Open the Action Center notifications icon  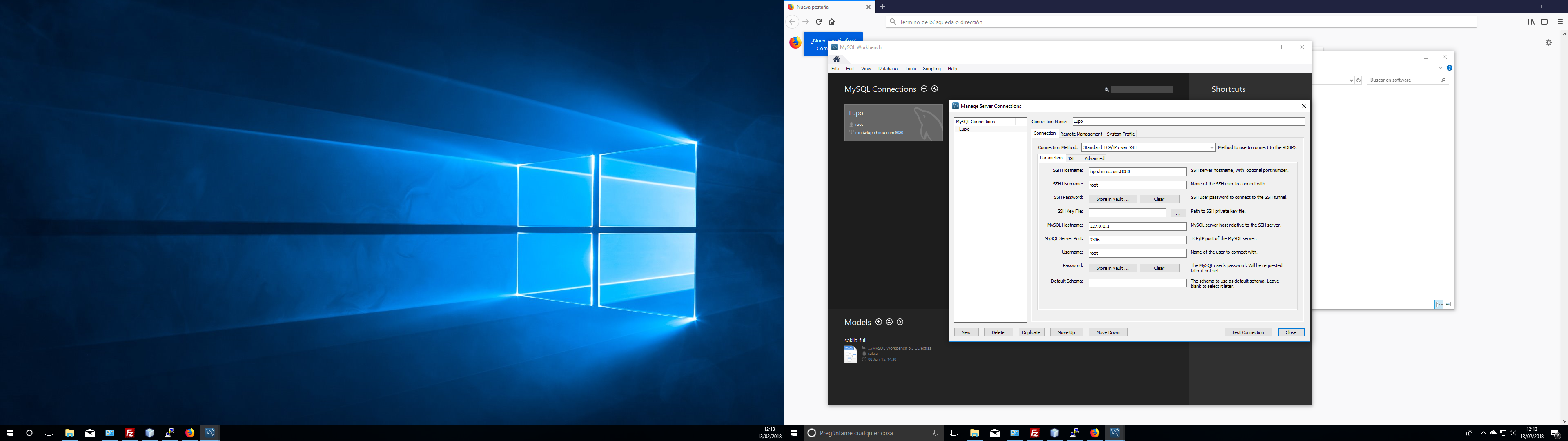tap(1555, 433)
